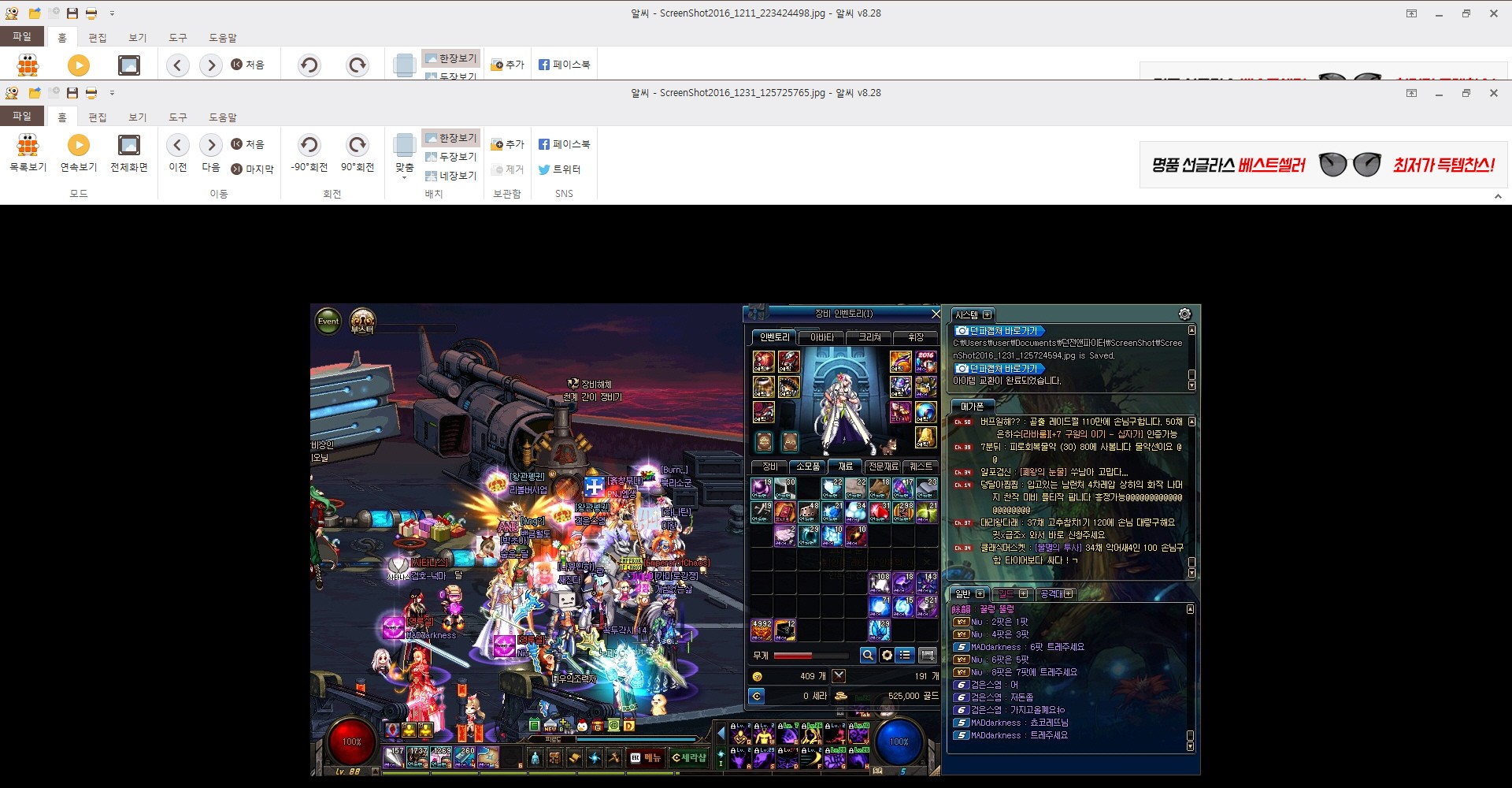Click the 메가폰 chat tab
1512x788 pixels.
(972, 407)
